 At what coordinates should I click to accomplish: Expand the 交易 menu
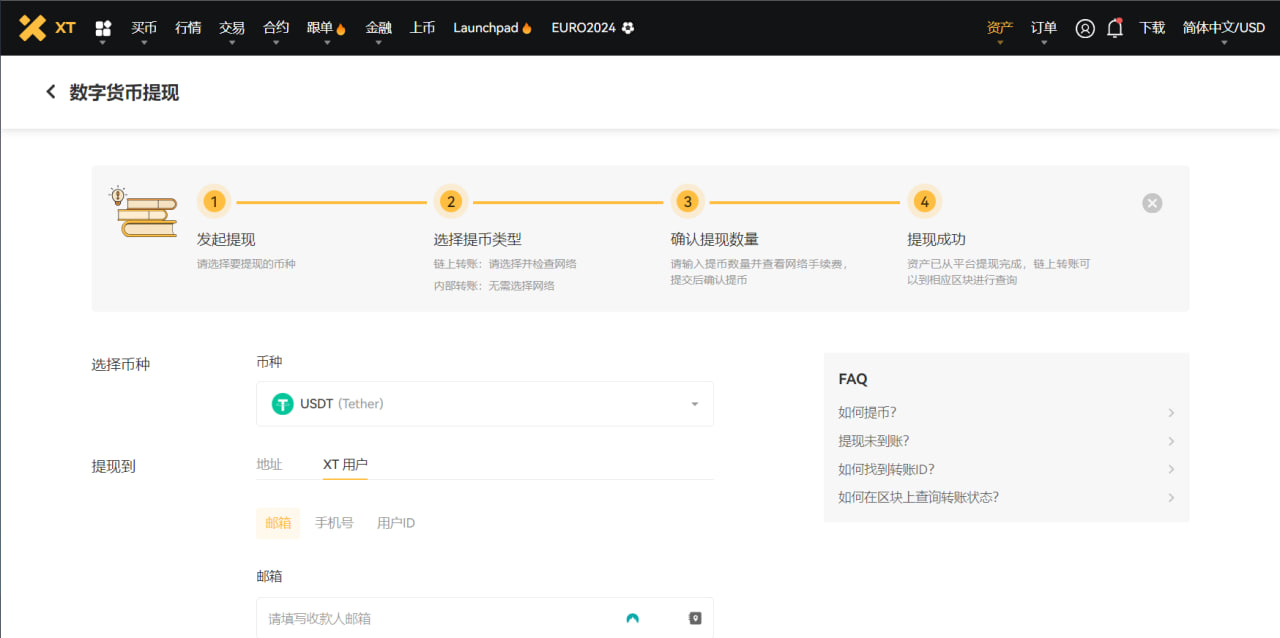pyautogui.click(x=232, y=29)
